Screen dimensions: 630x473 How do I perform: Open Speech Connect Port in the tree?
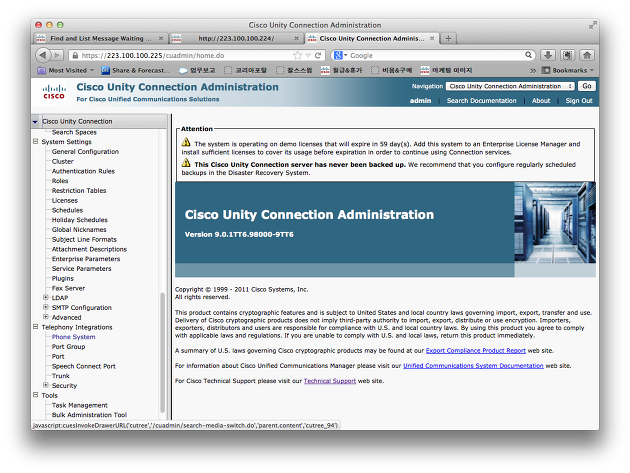coord(84,366)
